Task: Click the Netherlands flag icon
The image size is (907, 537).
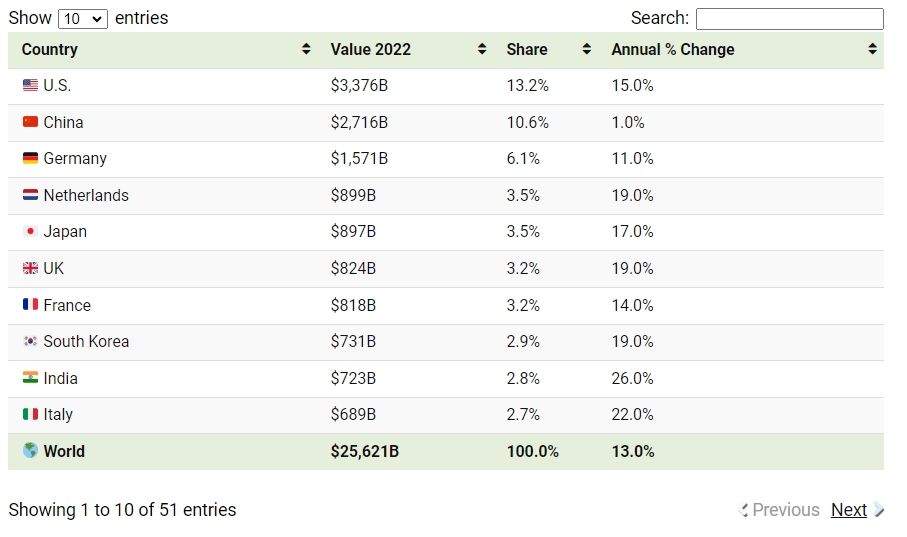Action: pos(30,194)
